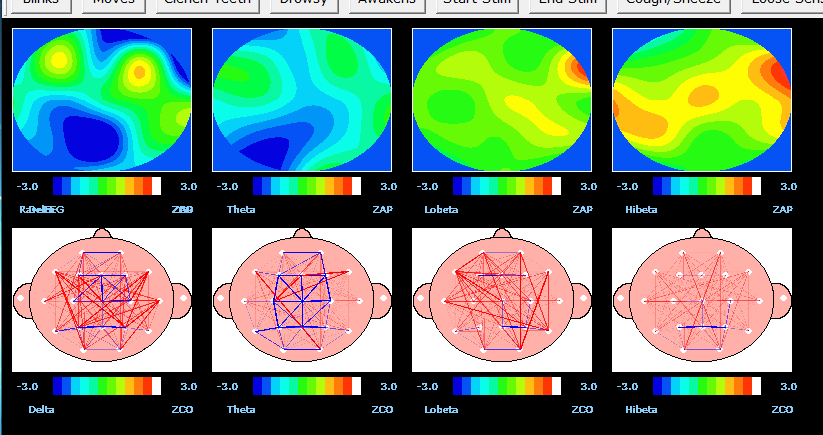Open the Lobeta ZAP brain map
The height and width of the screenshot is (435, 823).
tap(501, 100)
